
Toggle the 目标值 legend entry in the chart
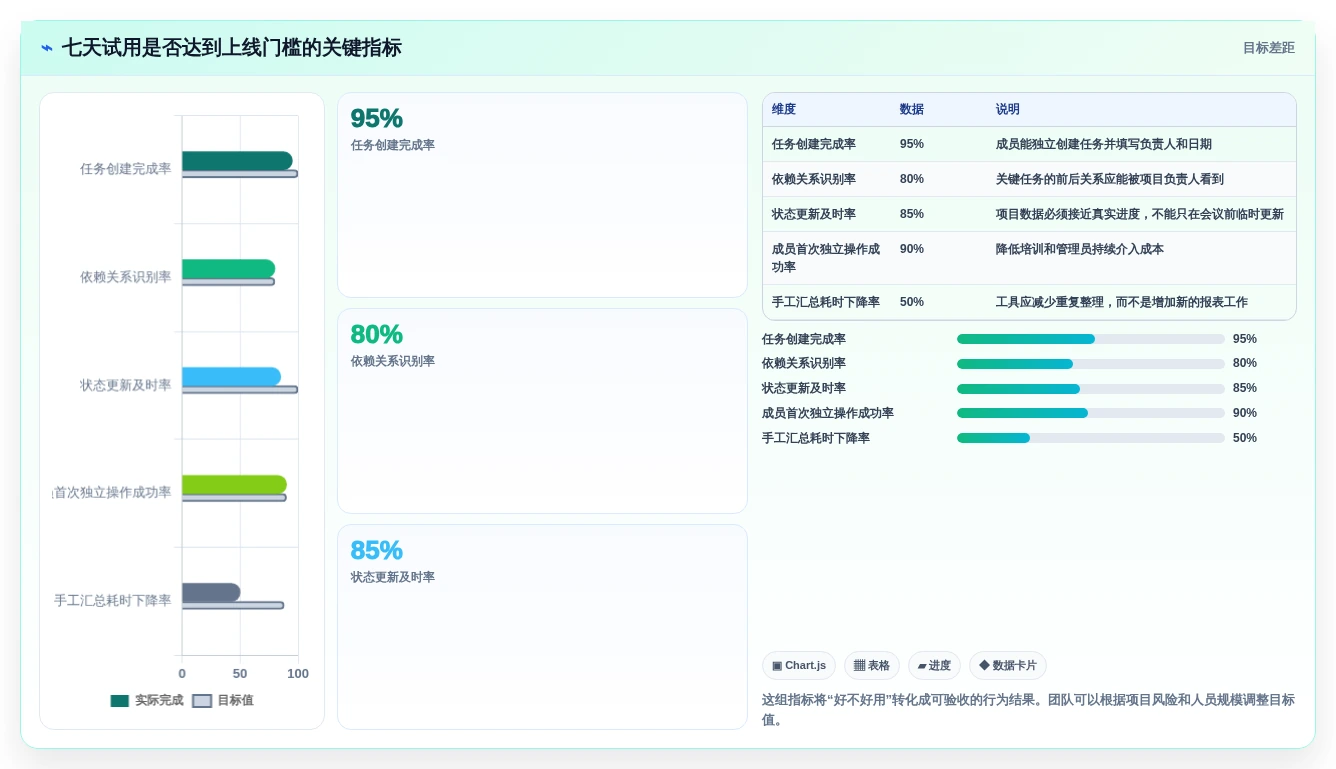pos(223,700)
